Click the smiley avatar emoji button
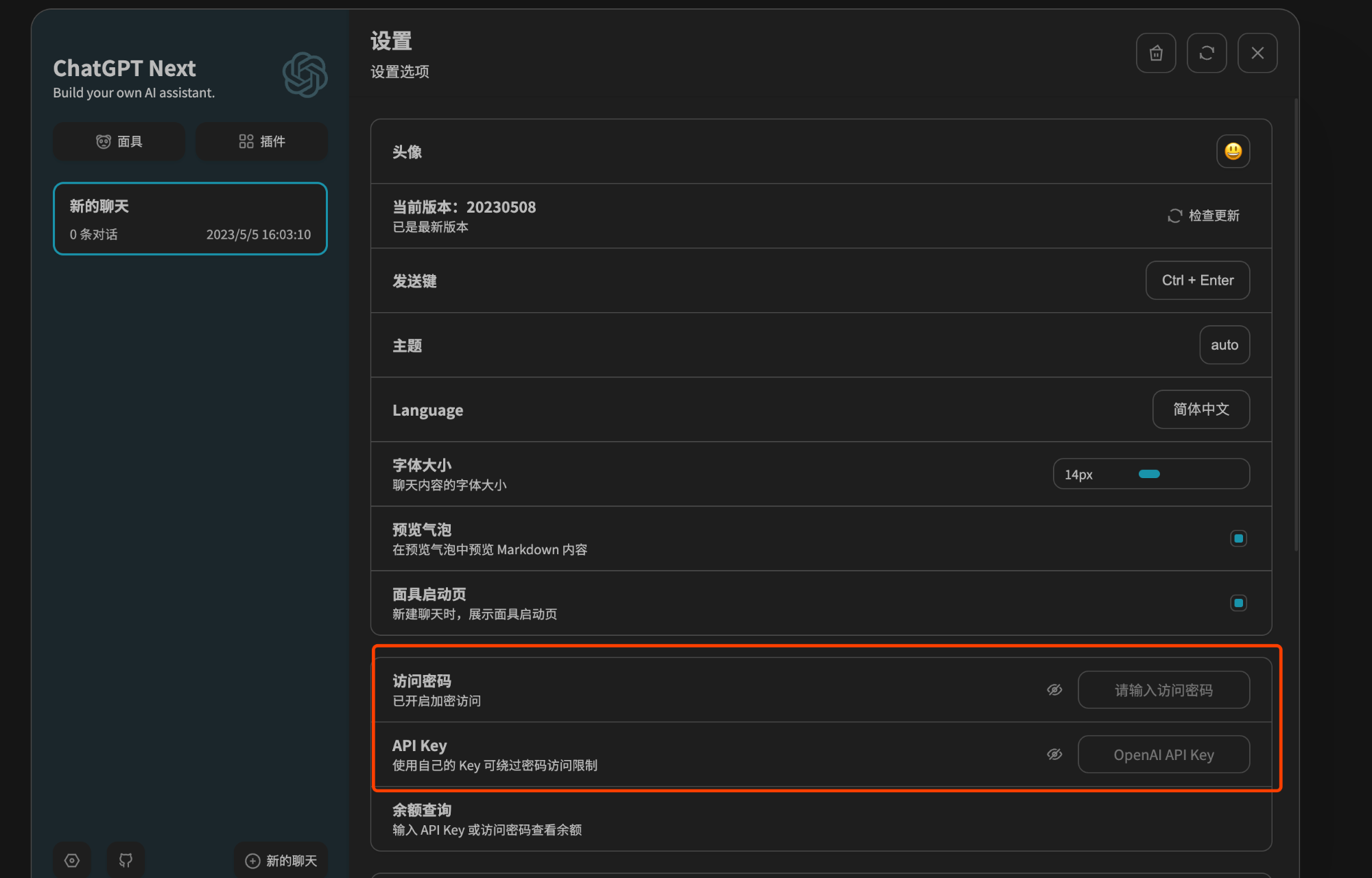The width and height of the screenshot is (1372, 878). tap(1233, 151)
